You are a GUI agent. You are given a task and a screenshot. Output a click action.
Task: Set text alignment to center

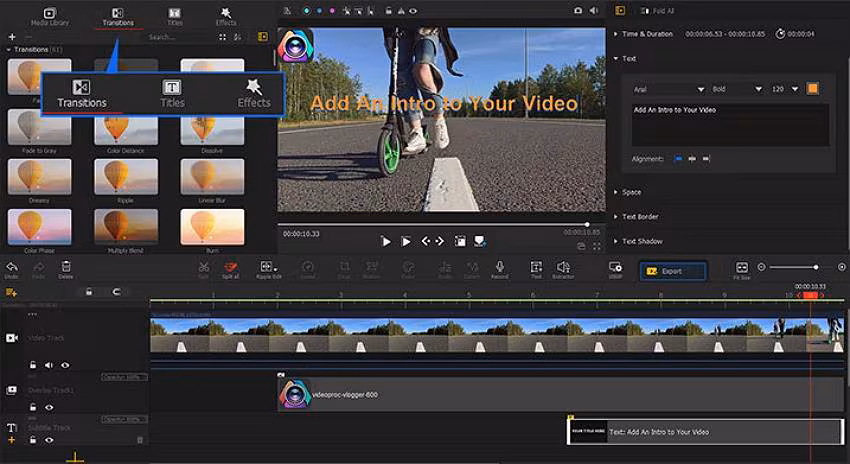pyautogui.click(x=692, y=159)
